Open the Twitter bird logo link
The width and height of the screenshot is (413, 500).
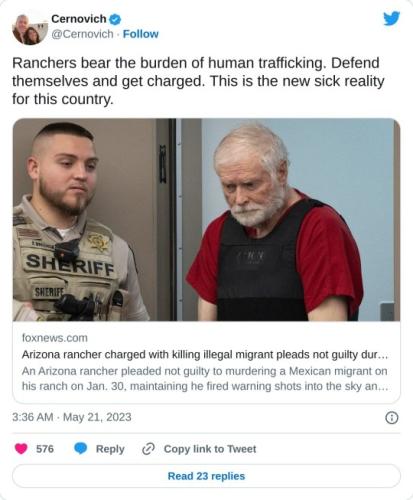391,19
